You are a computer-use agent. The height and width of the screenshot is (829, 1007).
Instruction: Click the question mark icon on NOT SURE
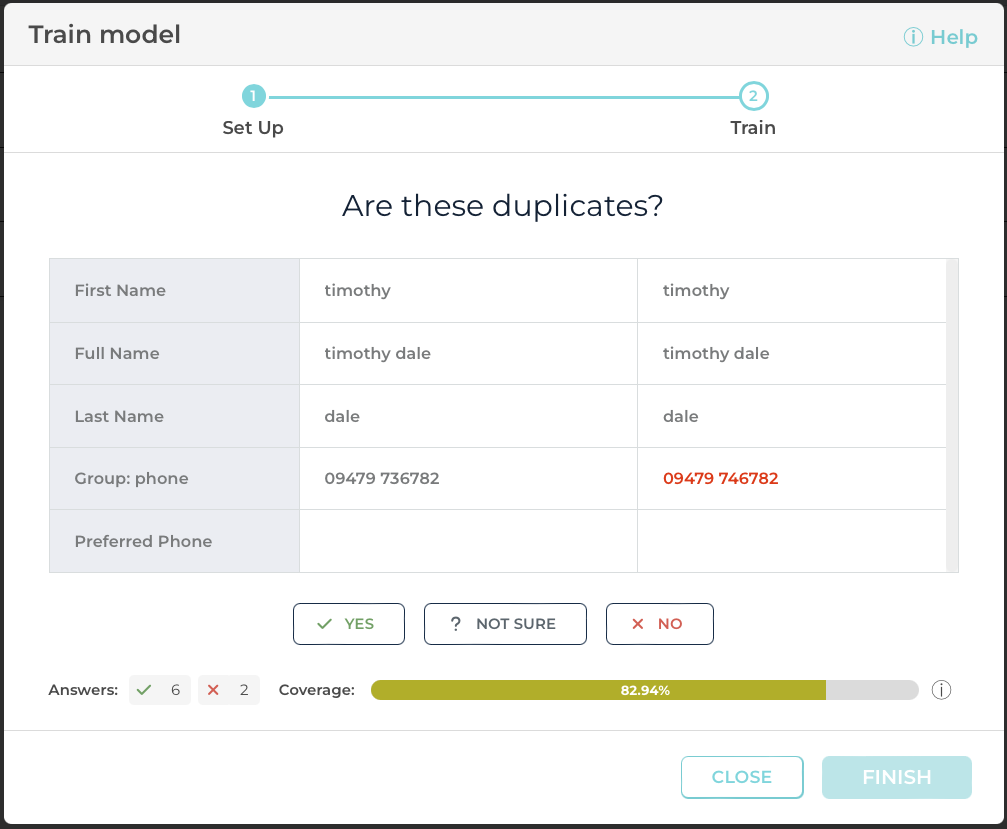(x=456, y=624)
